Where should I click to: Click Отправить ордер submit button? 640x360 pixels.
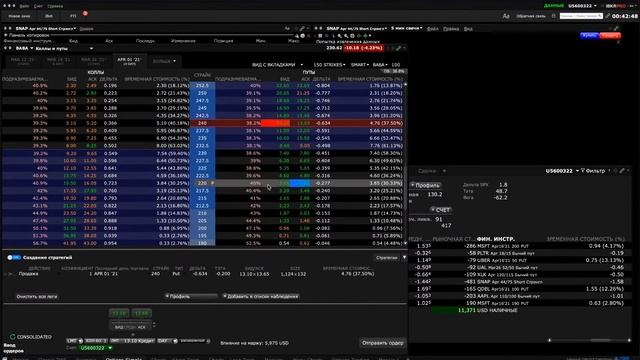click(383, 343)
